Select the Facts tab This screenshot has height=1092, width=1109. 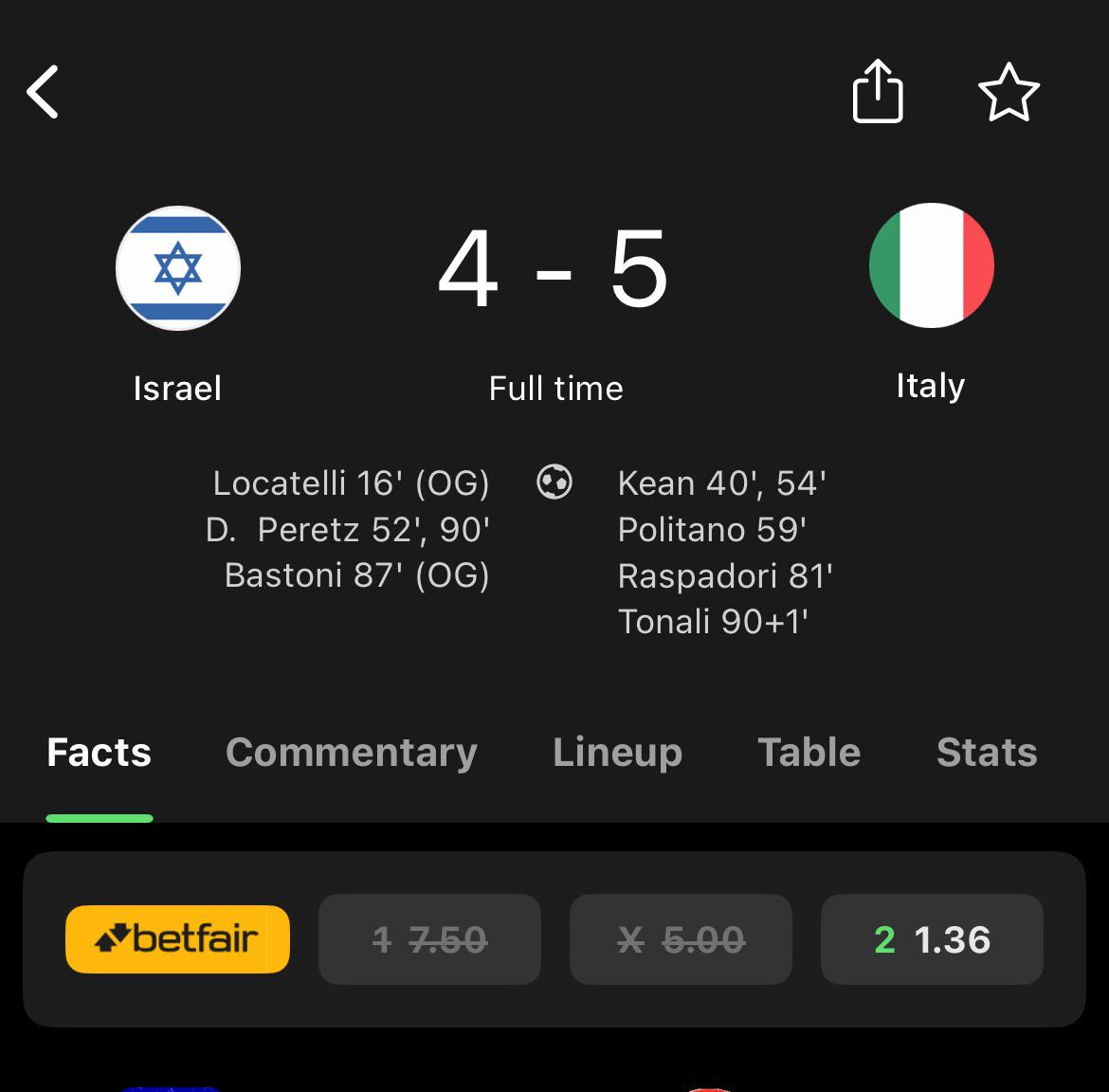(99, 753)
